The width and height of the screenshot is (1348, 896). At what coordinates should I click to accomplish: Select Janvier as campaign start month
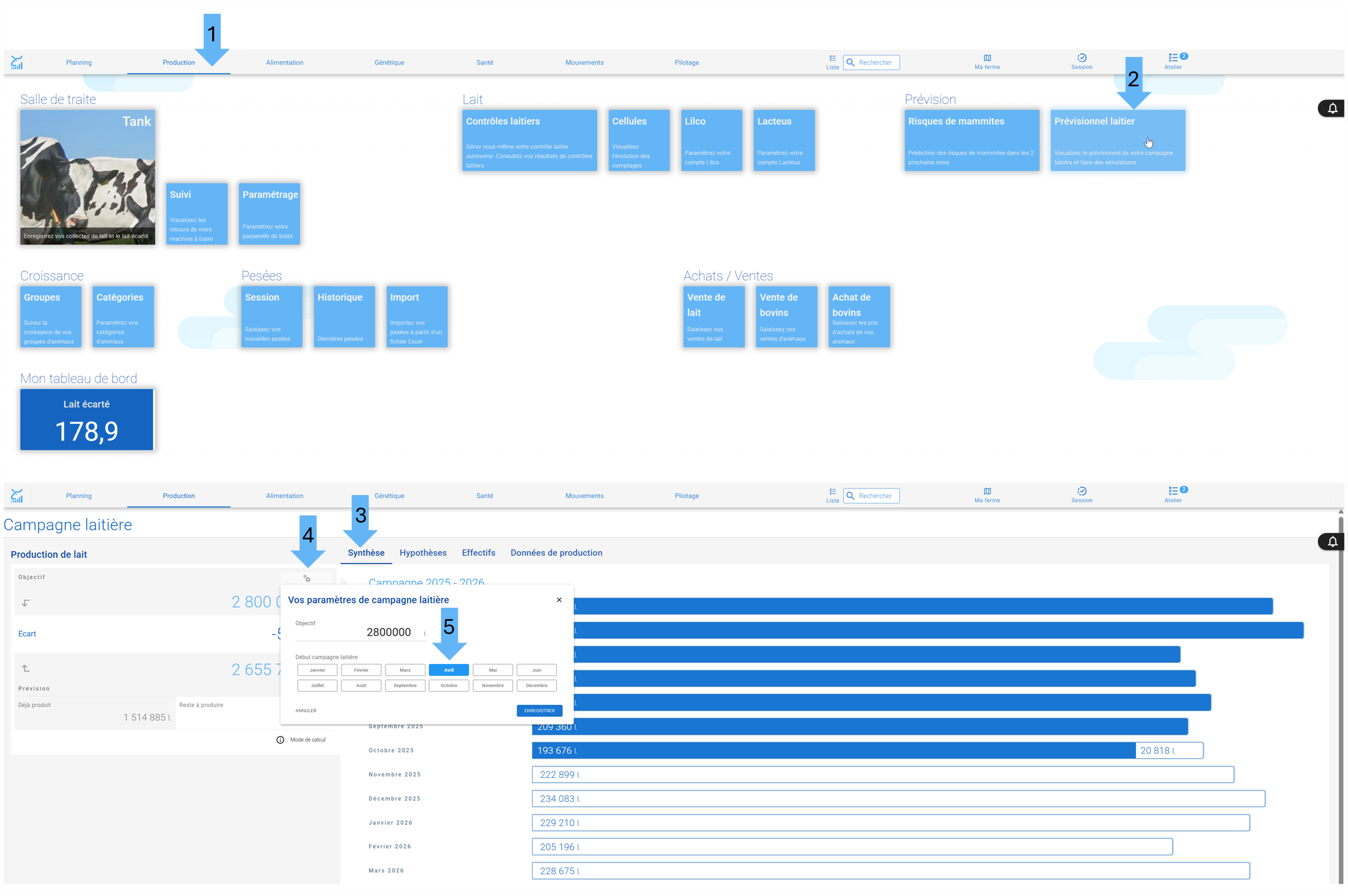(317, 670)
